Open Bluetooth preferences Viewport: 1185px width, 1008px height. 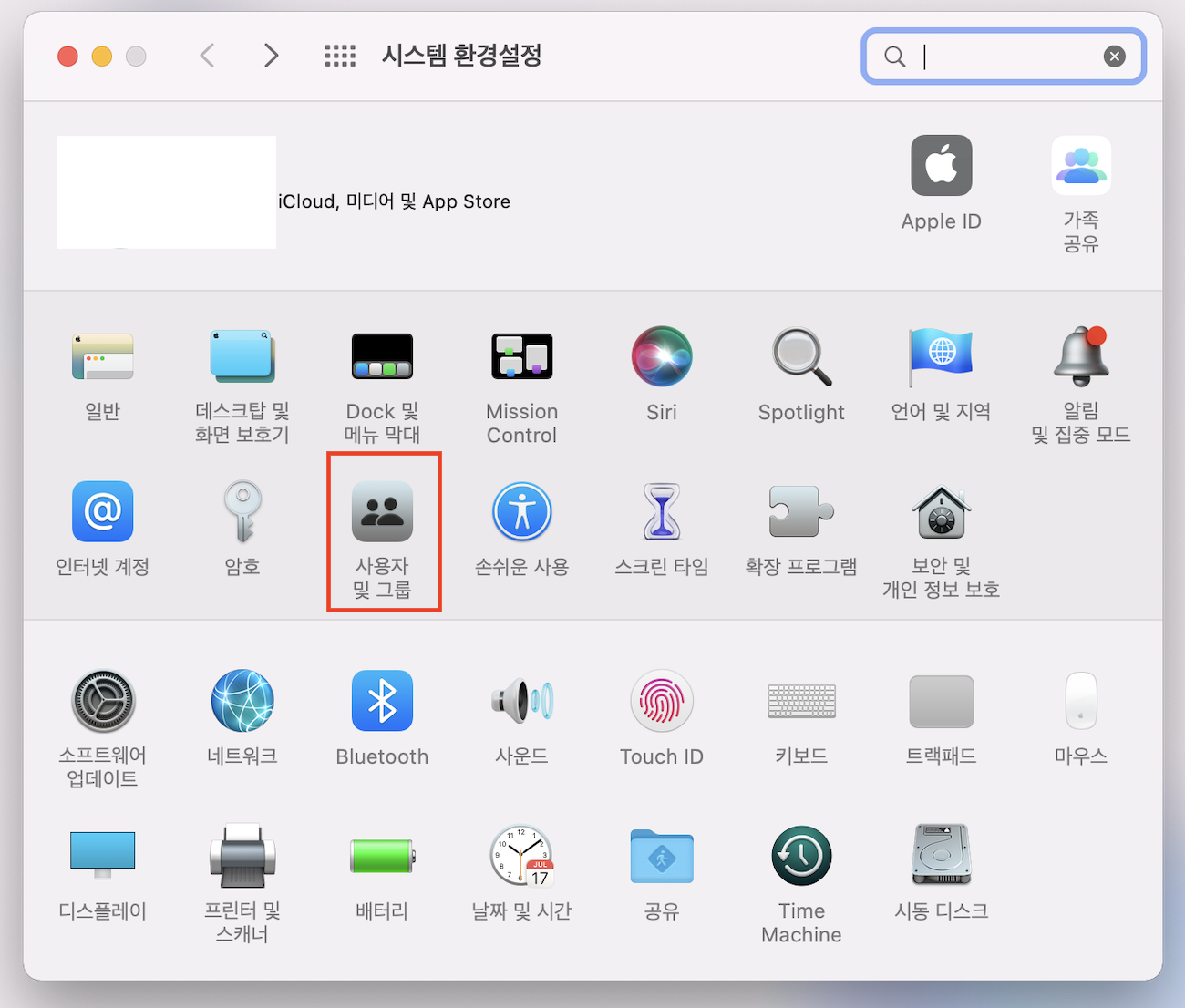(x=382, y=701)
